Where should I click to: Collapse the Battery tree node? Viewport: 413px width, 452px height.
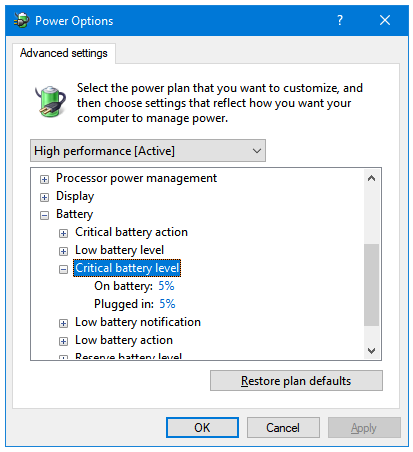coord(44,215)
